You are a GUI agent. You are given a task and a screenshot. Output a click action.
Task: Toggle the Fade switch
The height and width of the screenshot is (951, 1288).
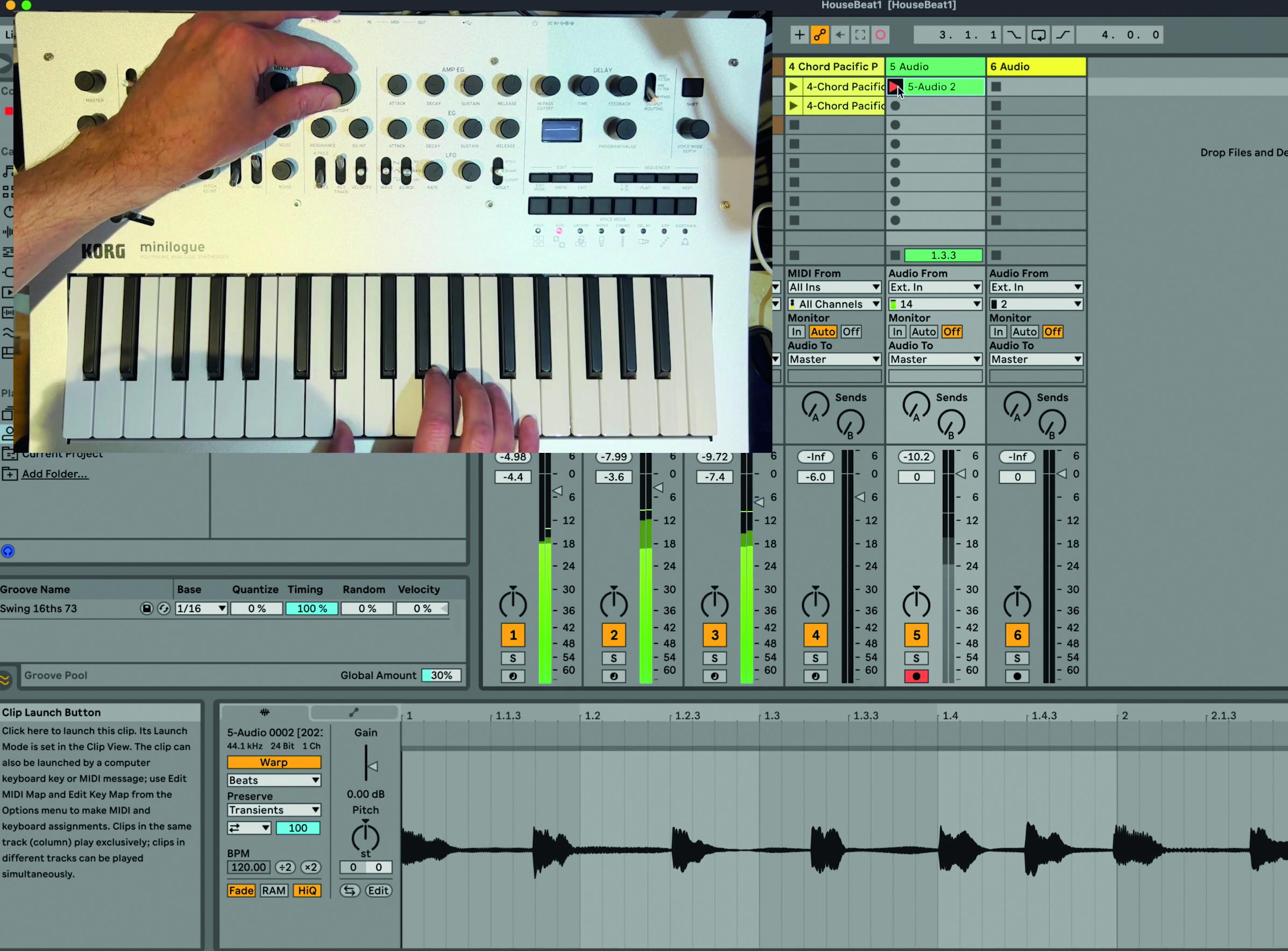(x=241, y=891)
